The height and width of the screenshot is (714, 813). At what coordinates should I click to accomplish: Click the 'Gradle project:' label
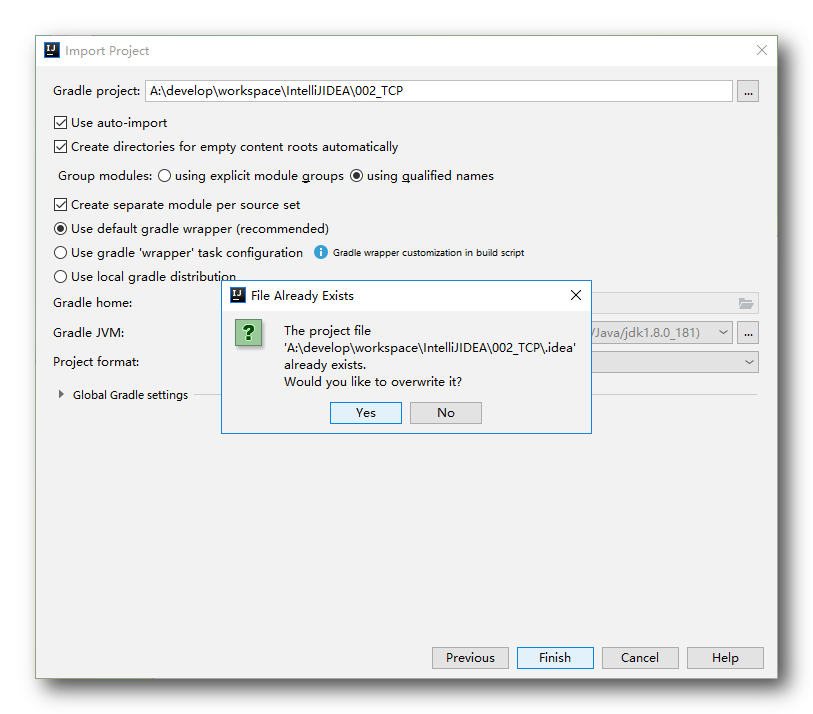[x=96, y=91]
